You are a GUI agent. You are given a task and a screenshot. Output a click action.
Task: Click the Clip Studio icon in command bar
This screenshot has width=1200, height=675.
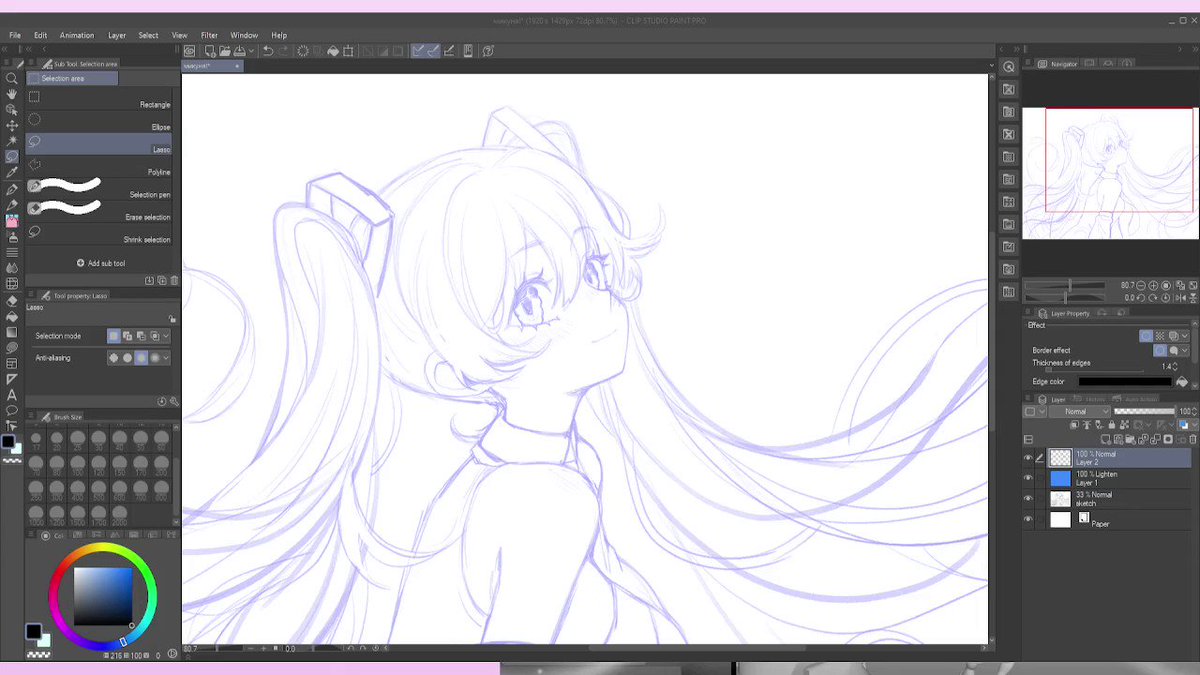click(189, 51)
